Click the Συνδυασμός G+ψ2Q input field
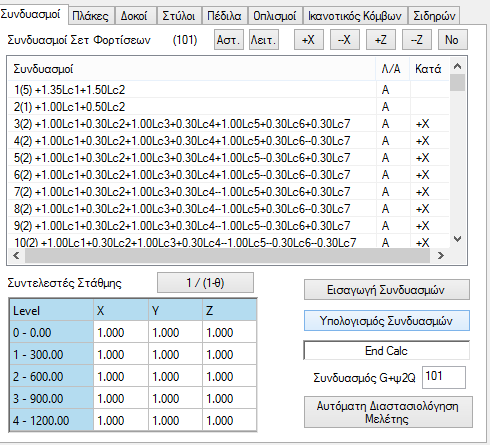 pyautogui.click(x=444, y=377)
